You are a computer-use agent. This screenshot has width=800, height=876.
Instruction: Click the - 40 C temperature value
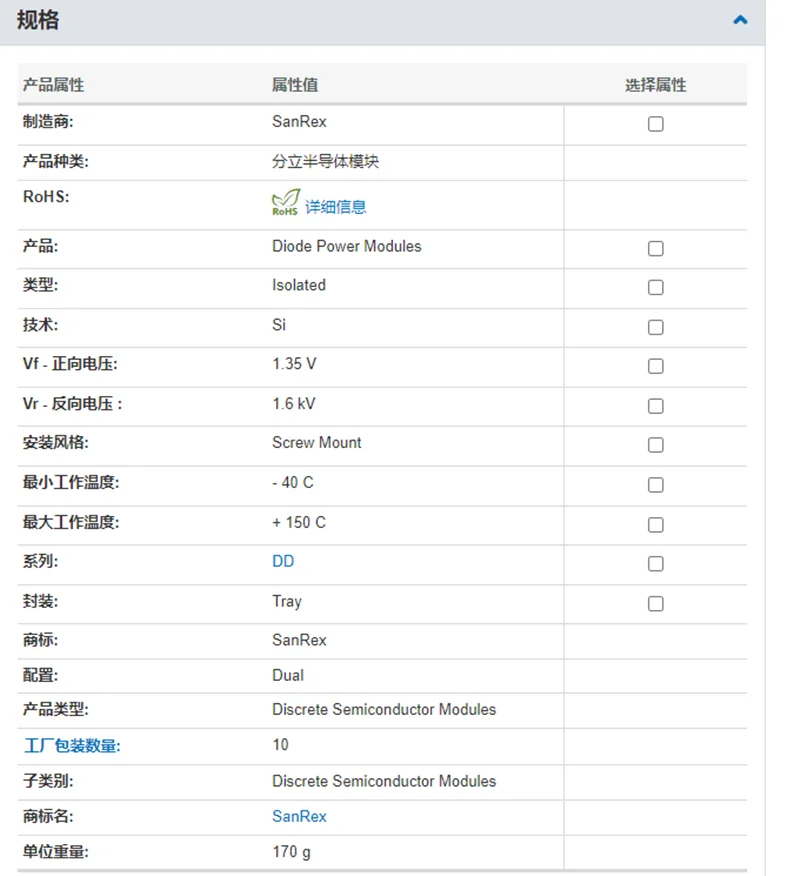pos(293,483)
